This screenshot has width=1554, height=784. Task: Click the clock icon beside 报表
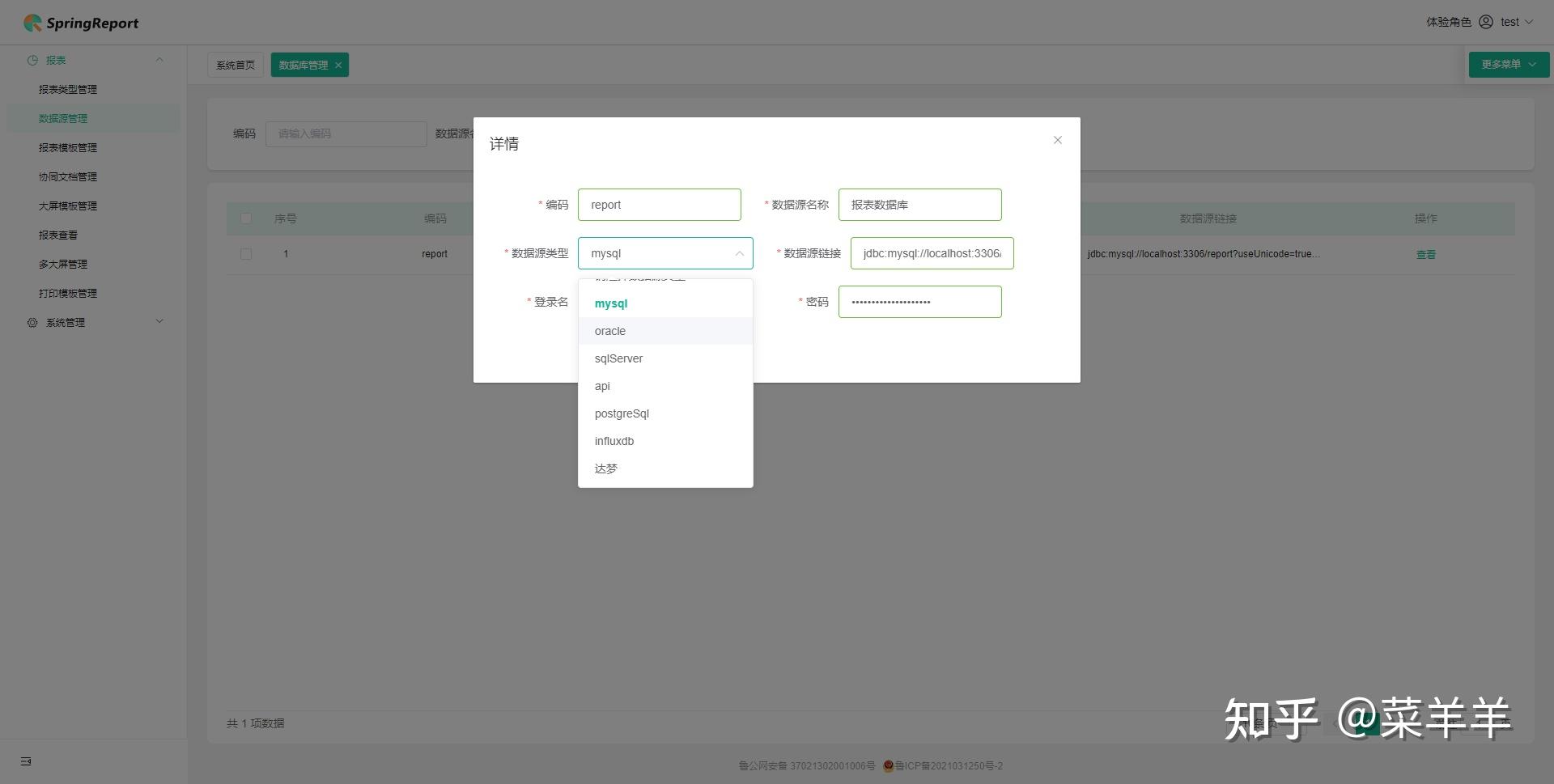[x=32, y=60]
